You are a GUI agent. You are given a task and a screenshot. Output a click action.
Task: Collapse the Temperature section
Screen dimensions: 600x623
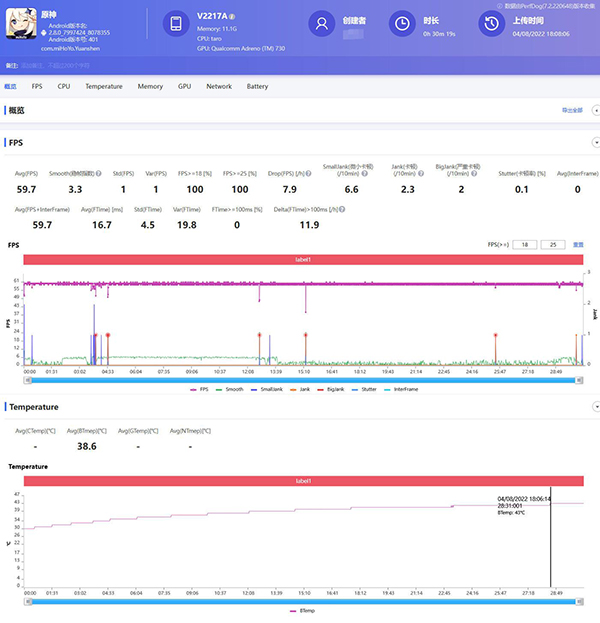pyautogui.click(x=596, y=407)
